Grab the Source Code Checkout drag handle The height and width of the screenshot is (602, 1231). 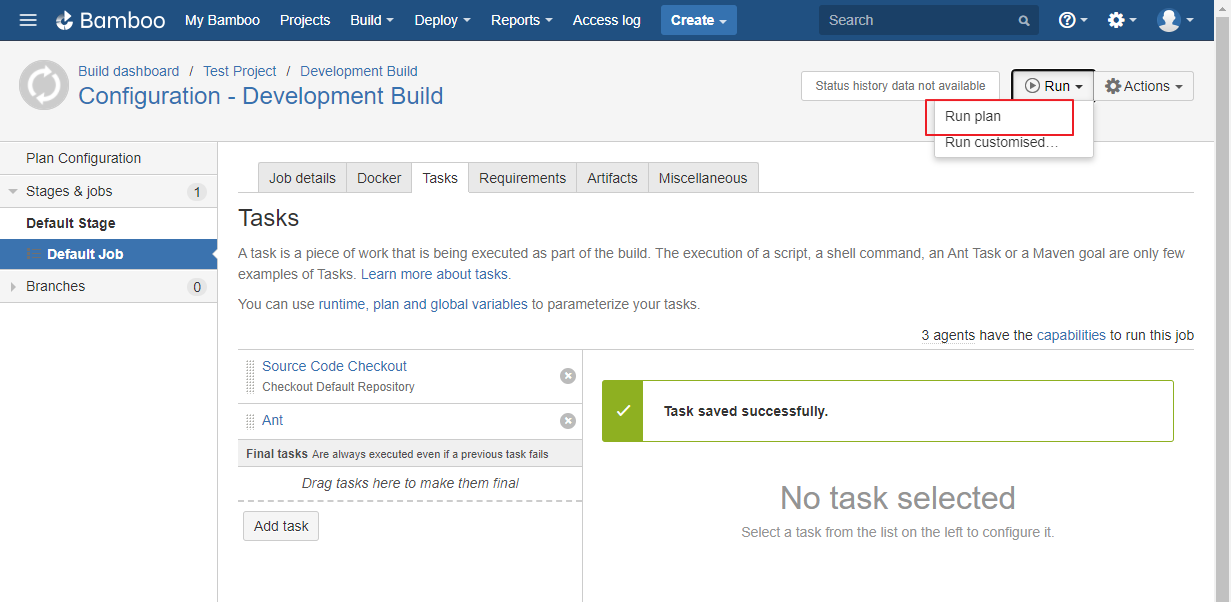[250, 376]
